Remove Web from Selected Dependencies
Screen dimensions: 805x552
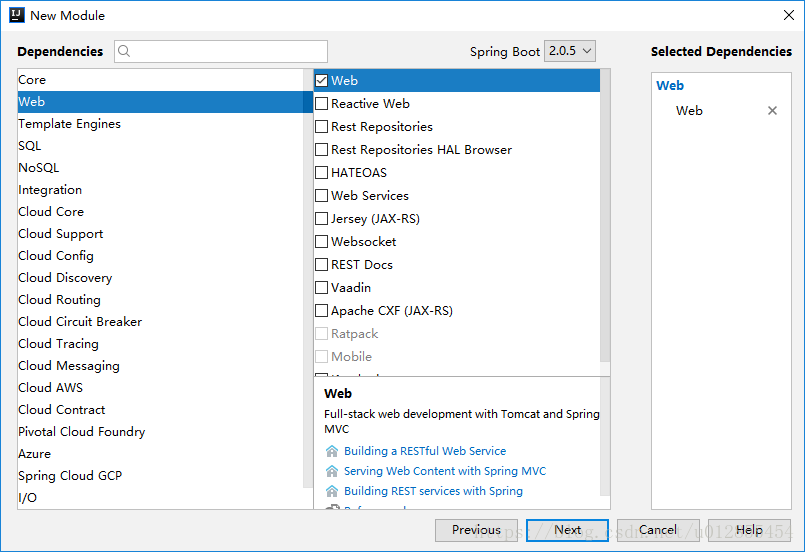[x=772, y=110]
